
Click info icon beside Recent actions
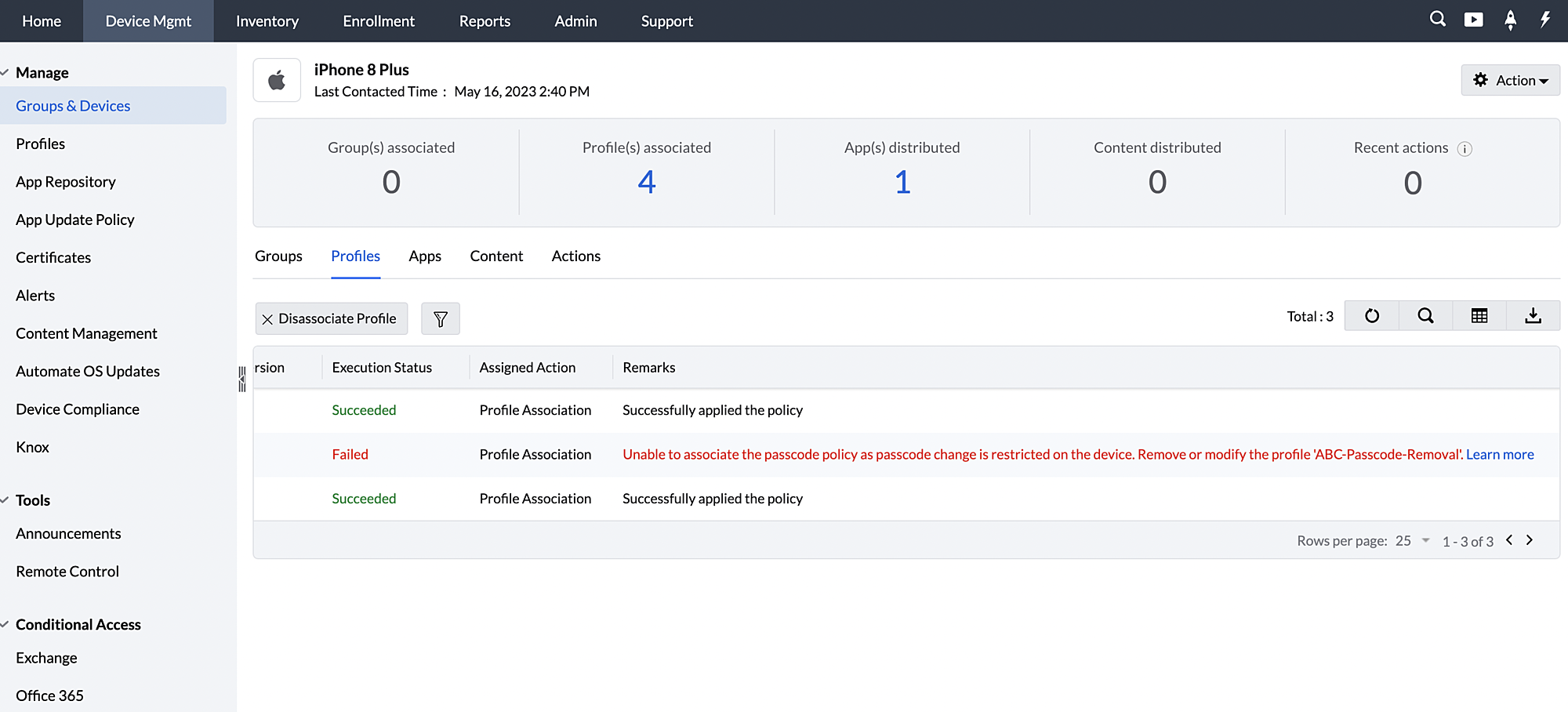tap(1465, 149)
